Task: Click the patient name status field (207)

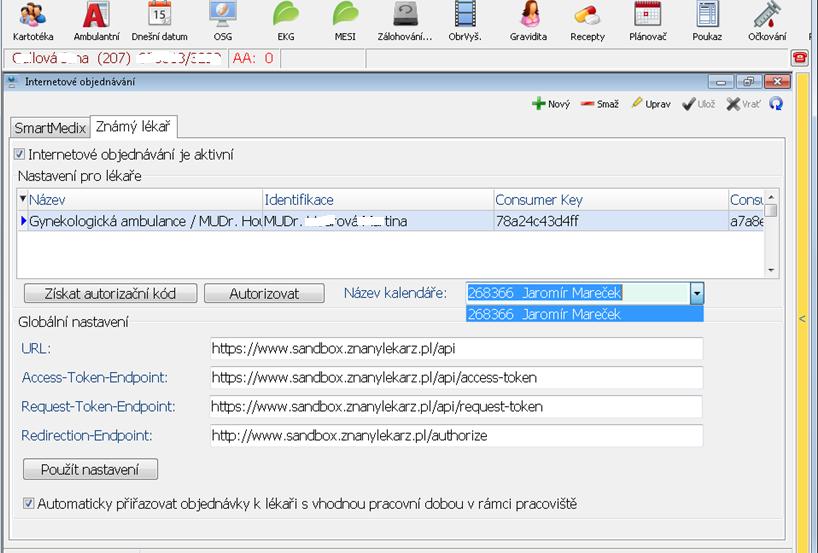Action: [x=116, y=58]
